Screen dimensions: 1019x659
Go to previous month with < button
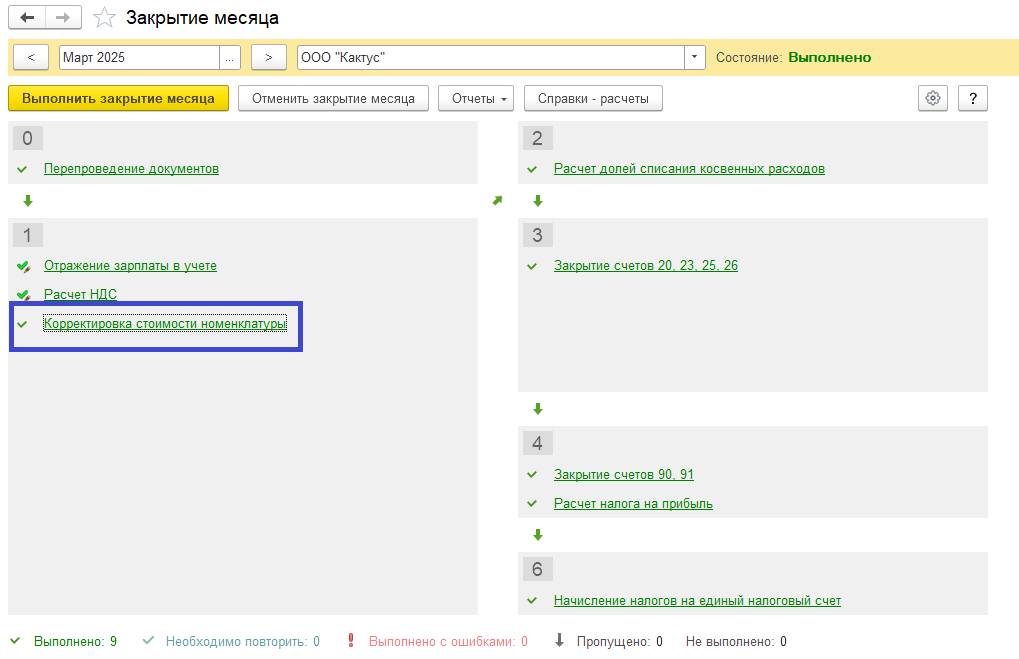click(31, 57)
